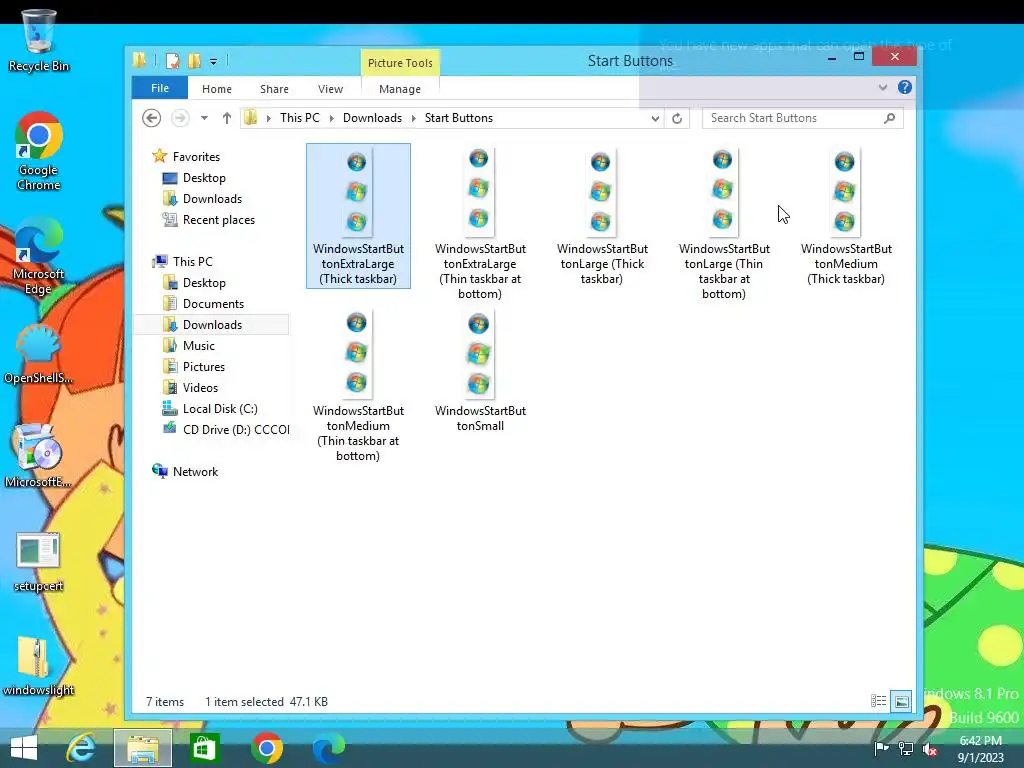Open Recent places in the navigation pane
Viewport: 1024px width, 768px height.
coord(209,220)
